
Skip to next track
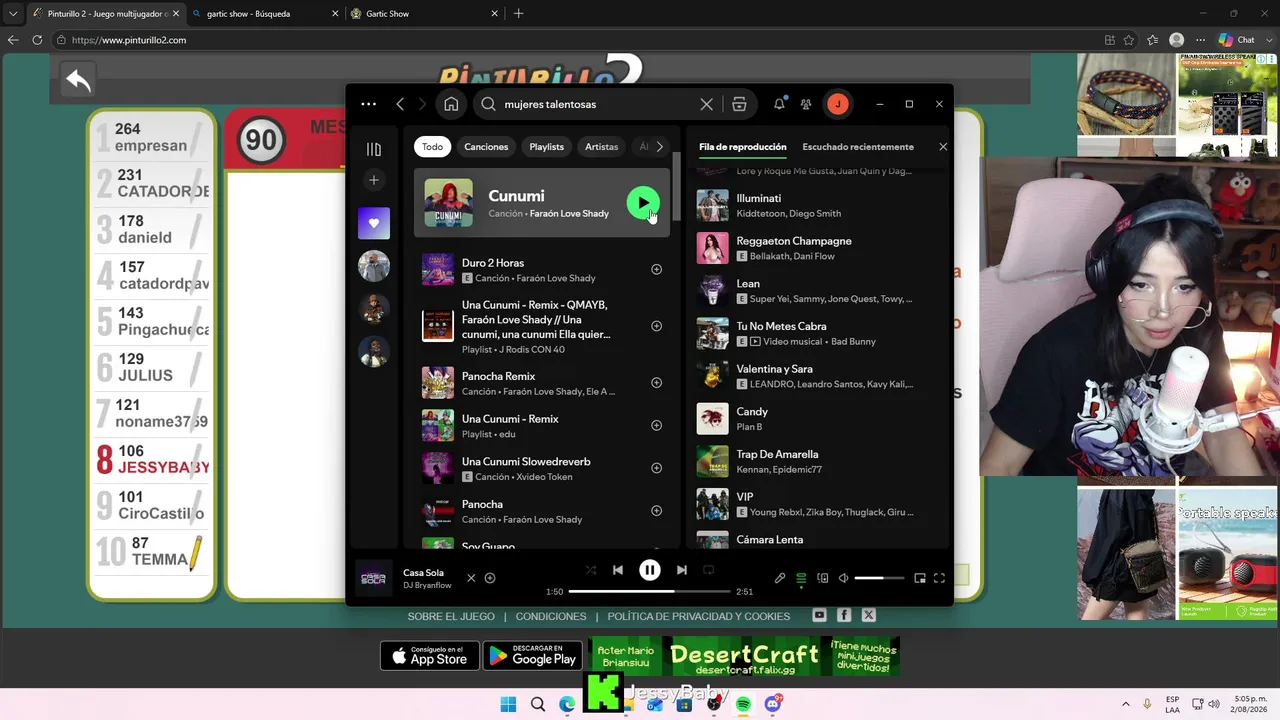pos(681,570)
